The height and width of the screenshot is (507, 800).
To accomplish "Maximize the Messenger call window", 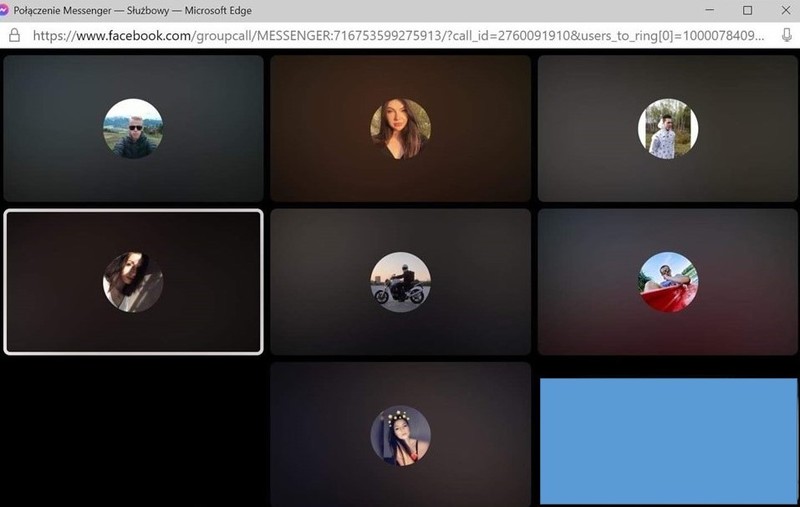I will click(747, 10).
